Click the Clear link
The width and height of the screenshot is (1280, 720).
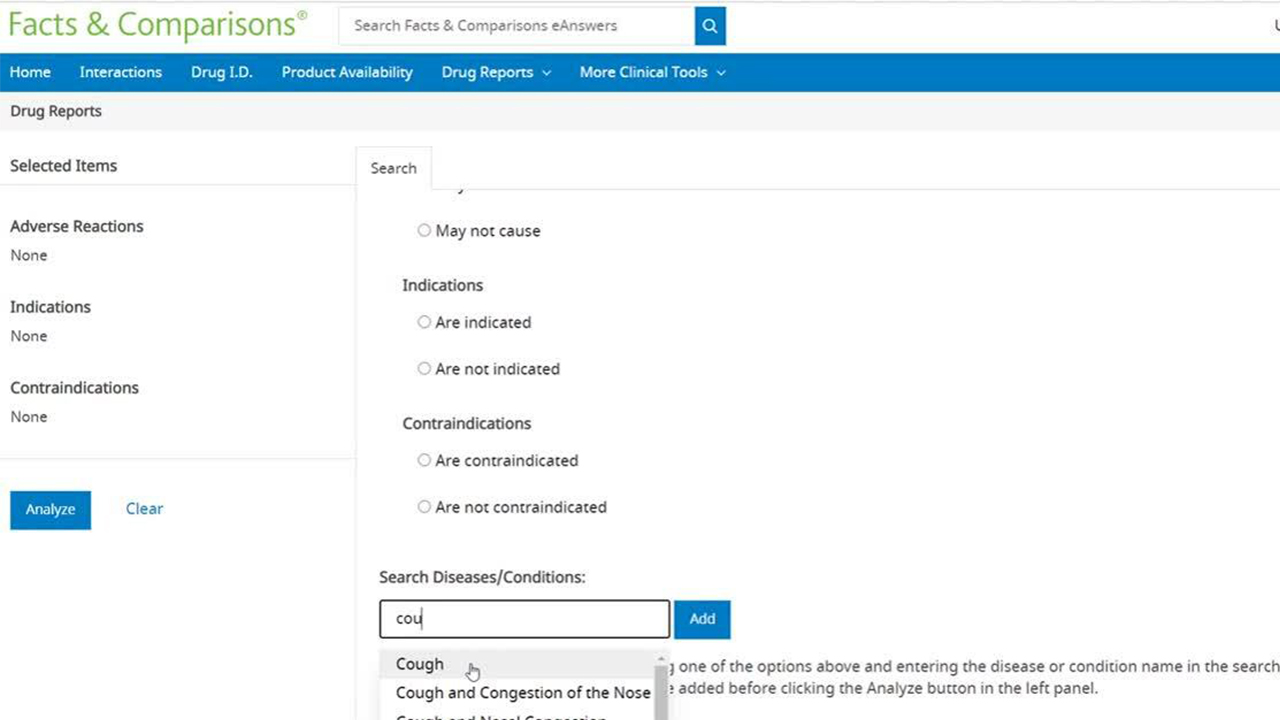pyautogui.click(x=144, y=509)
